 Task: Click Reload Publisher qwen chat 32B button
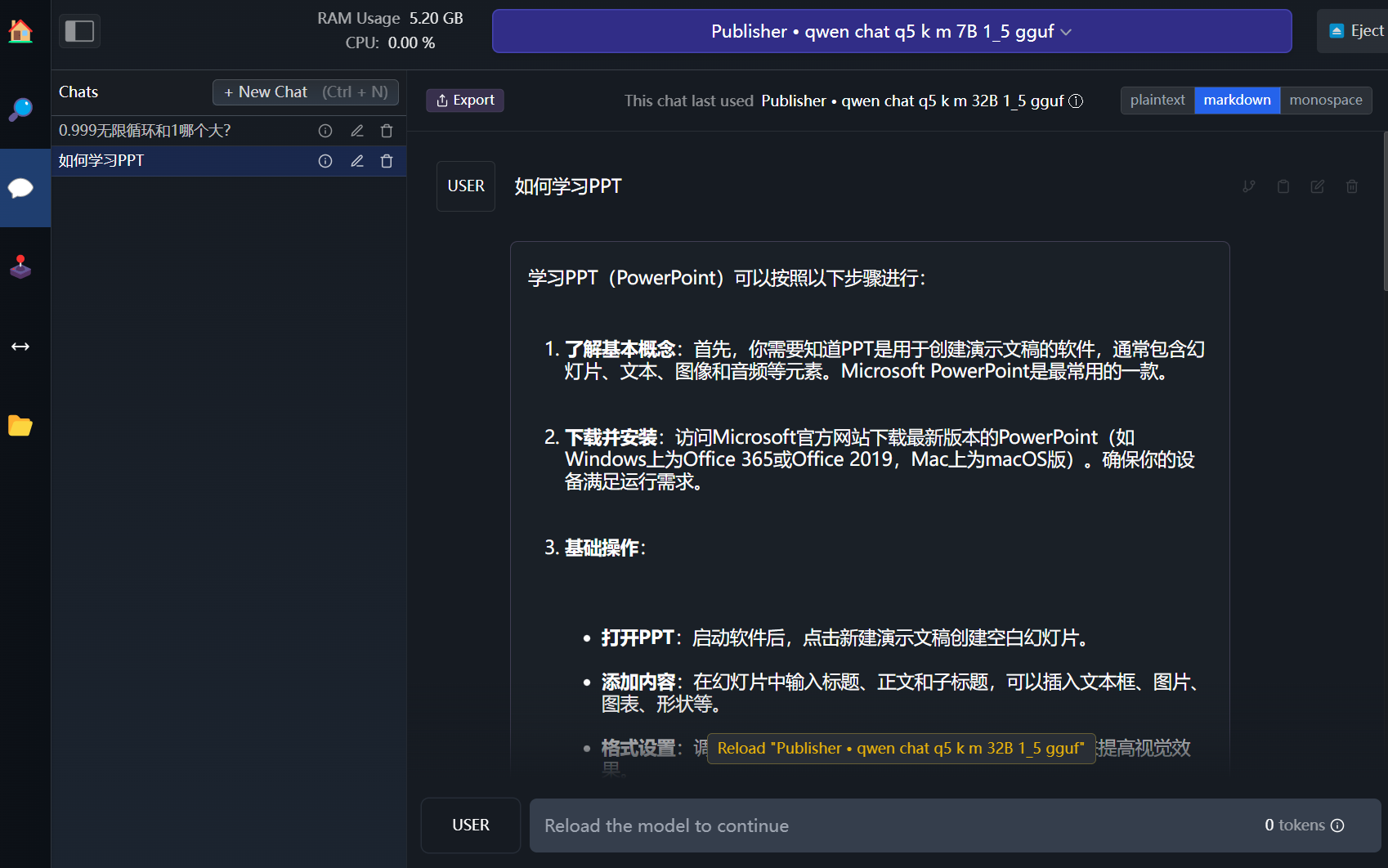click(x=901, y=749)
